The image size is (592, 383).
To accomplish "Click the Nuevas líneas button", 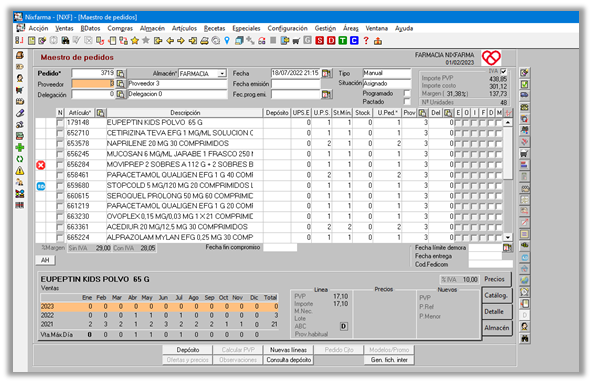I will [288, 350].
